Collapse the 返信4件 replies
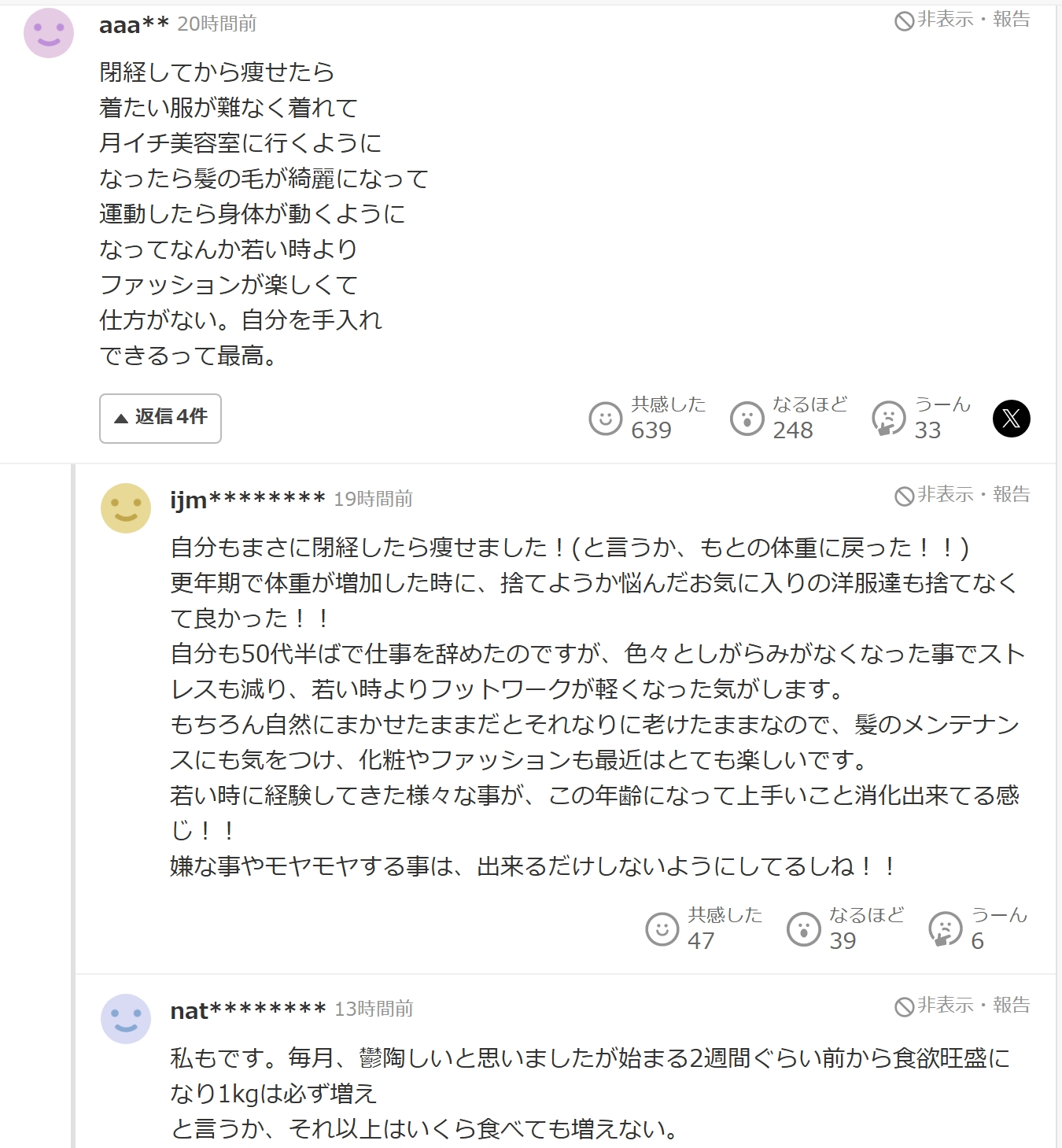 (x=160, y=418)
